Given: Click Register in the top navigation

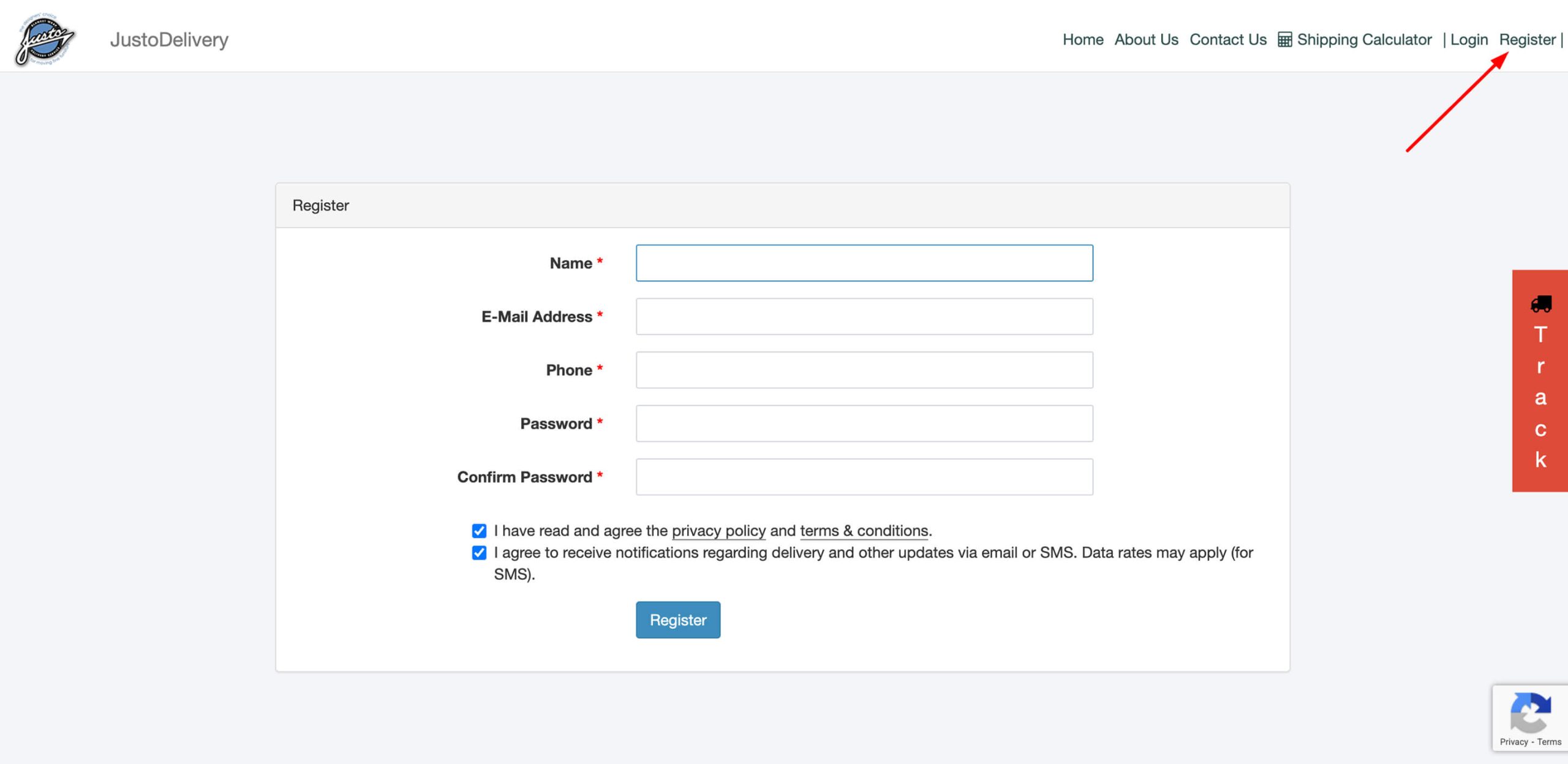Looking at the screenshot, I should click(1526, 40).
